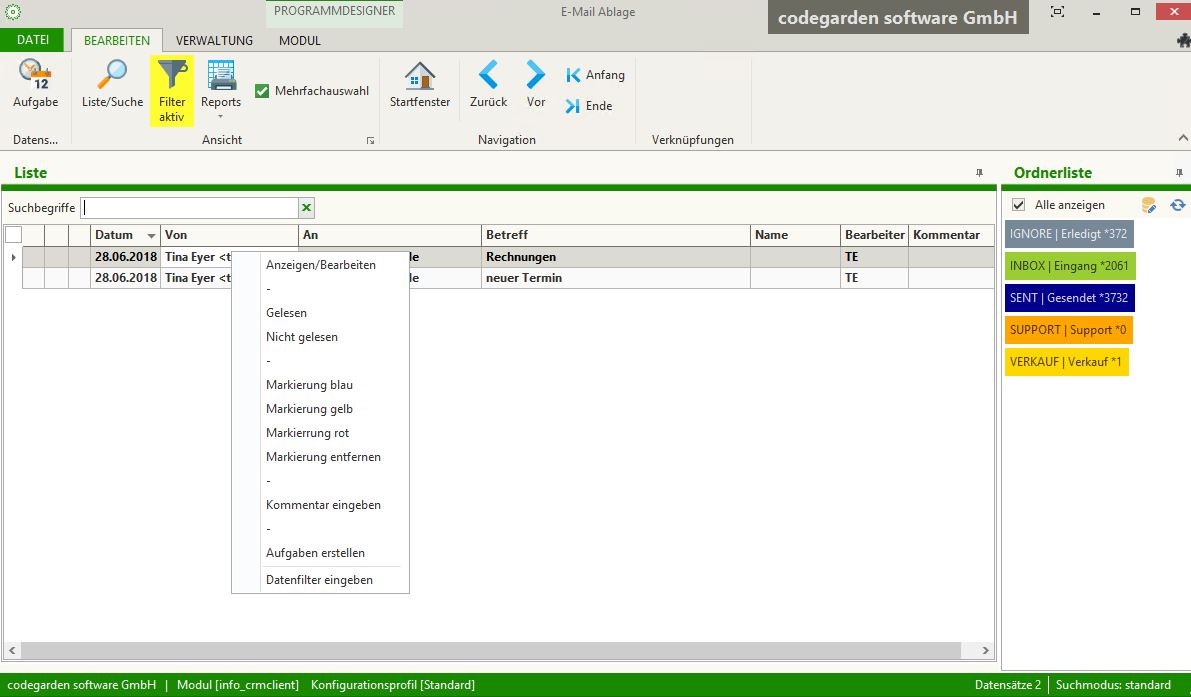Toggle the Mehrfachauswahl checkbox
Image resolution: width=1191 pixels, height=697 pixels.
click(x=263, y=91)
